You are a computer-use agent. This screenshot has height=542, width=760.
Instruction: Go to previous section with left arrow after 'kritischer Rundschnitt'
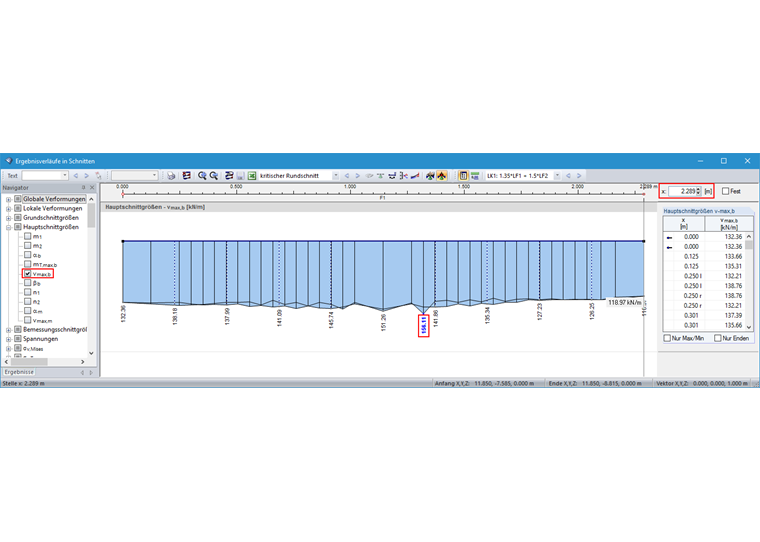(347, 175)
